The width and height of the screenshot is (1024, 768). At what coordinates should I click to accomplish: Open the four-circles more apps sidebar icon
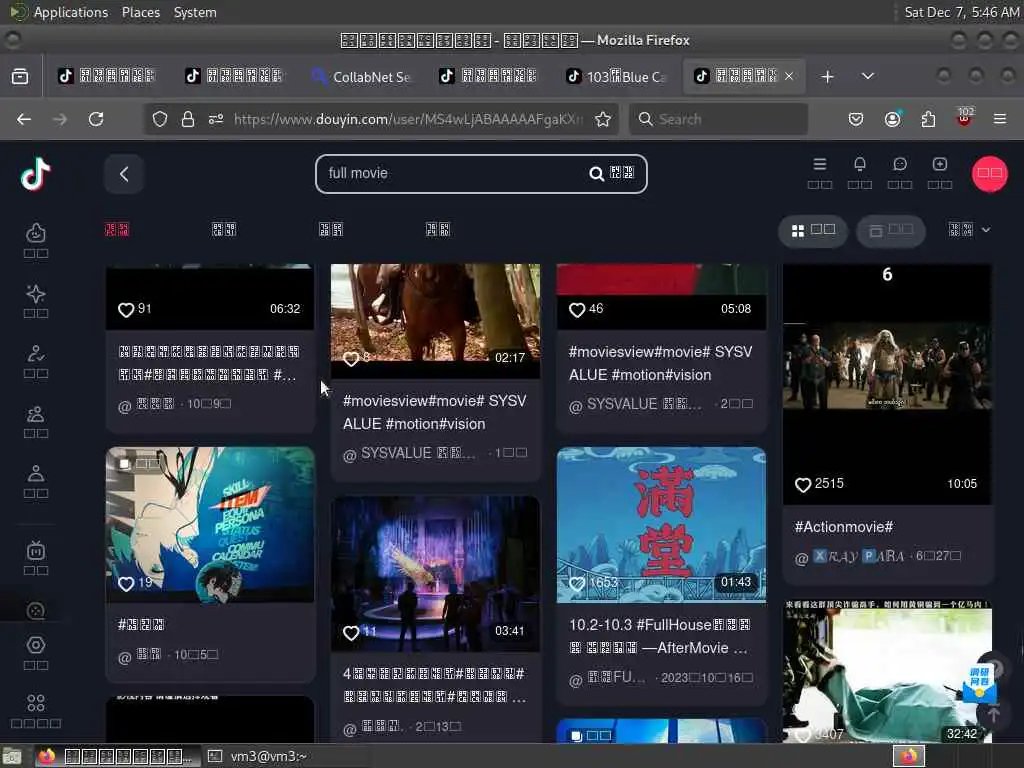coord(36,703)
